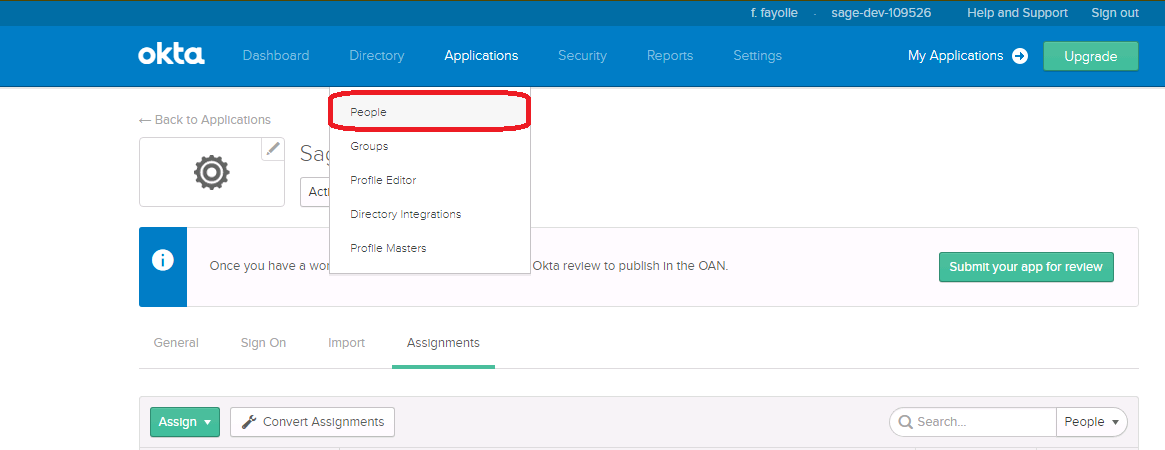Go Back to Applications
Image resolution: width=1165 pixels, height=450 pixels.
205,120
